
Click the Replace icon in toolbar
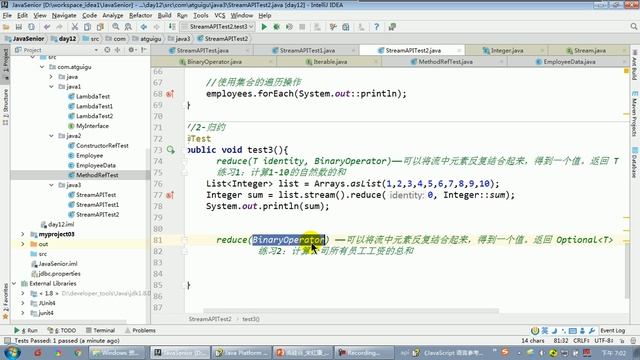click(128, 27)
